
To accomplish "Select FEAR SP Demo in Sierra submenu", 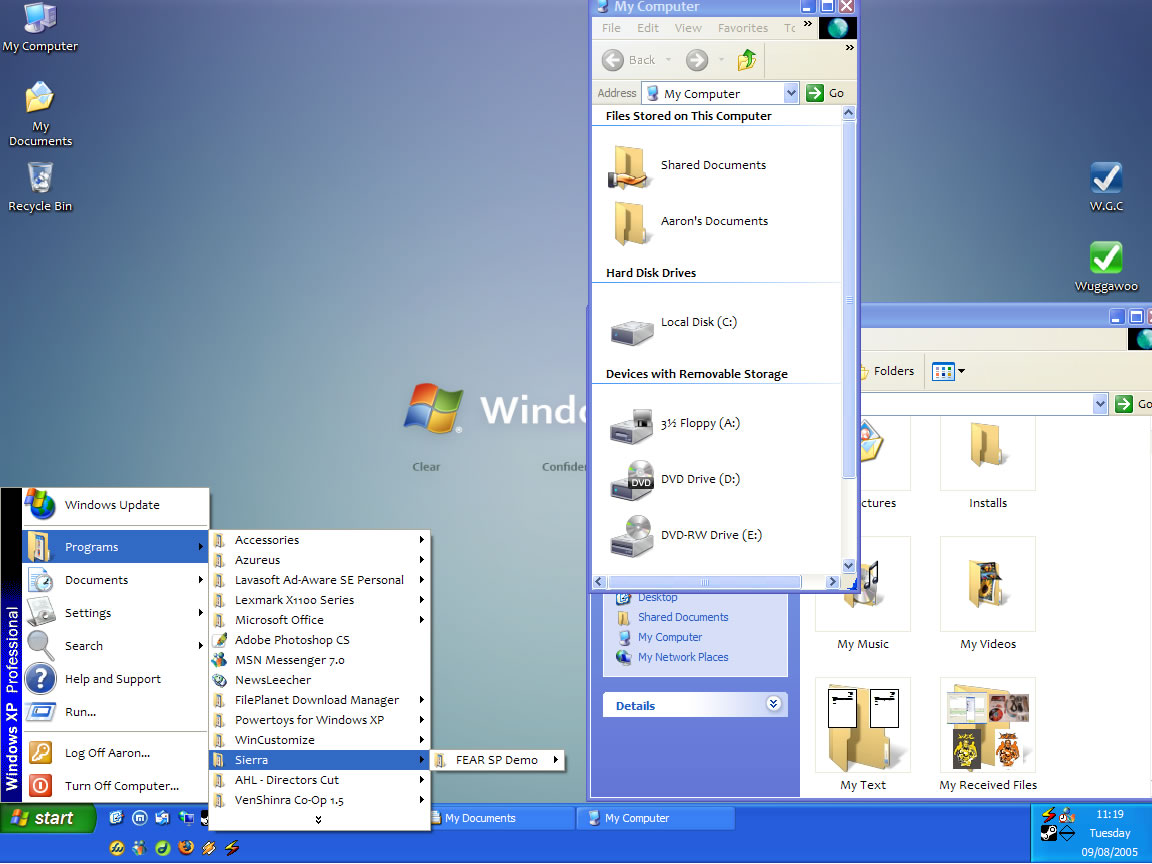I will [x=497, y=760].
